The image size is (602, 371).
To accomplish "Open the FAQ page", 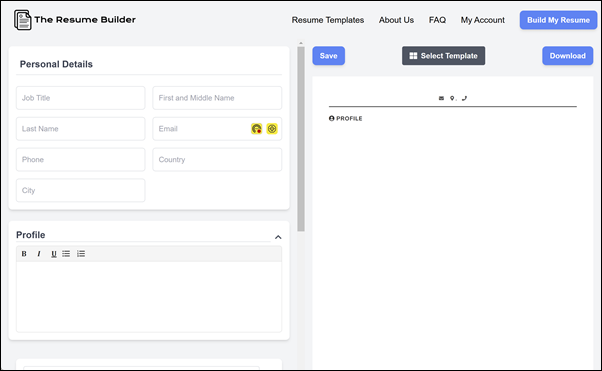I will pos(437,20).
